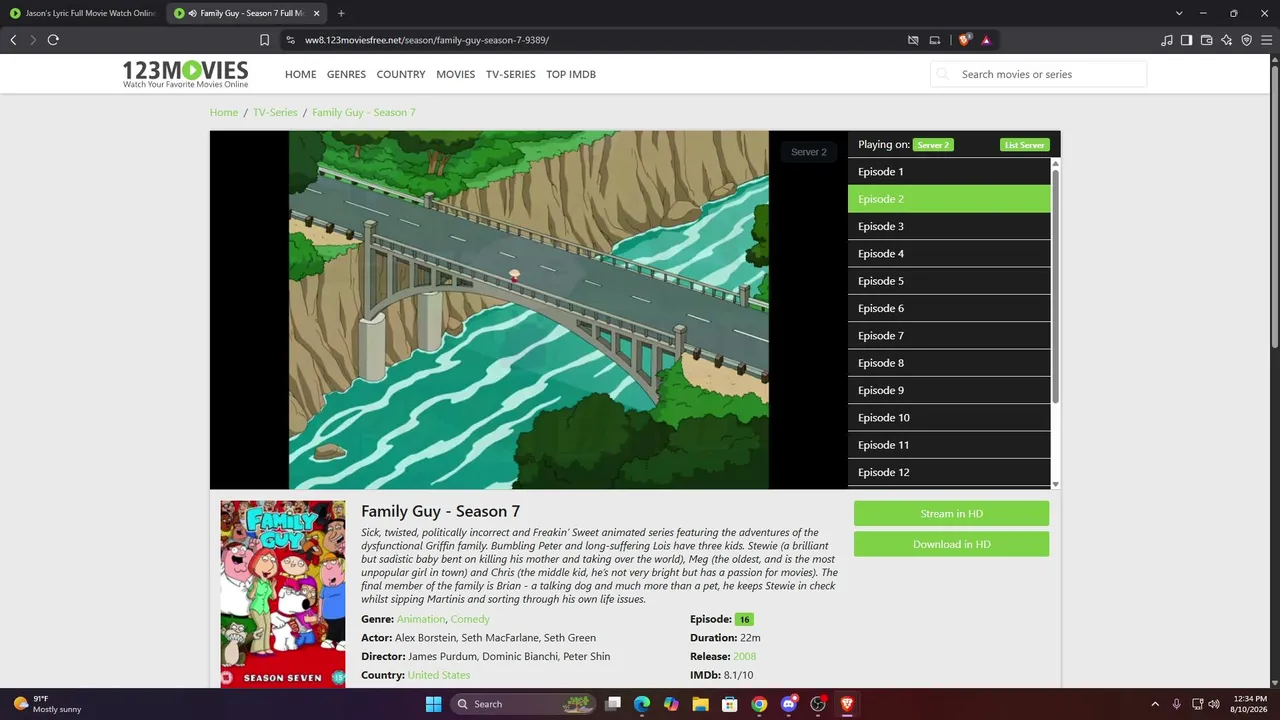
Task: Click the weather widget on the taskbar
Action: pyautogui.click(x=47, y=704)
